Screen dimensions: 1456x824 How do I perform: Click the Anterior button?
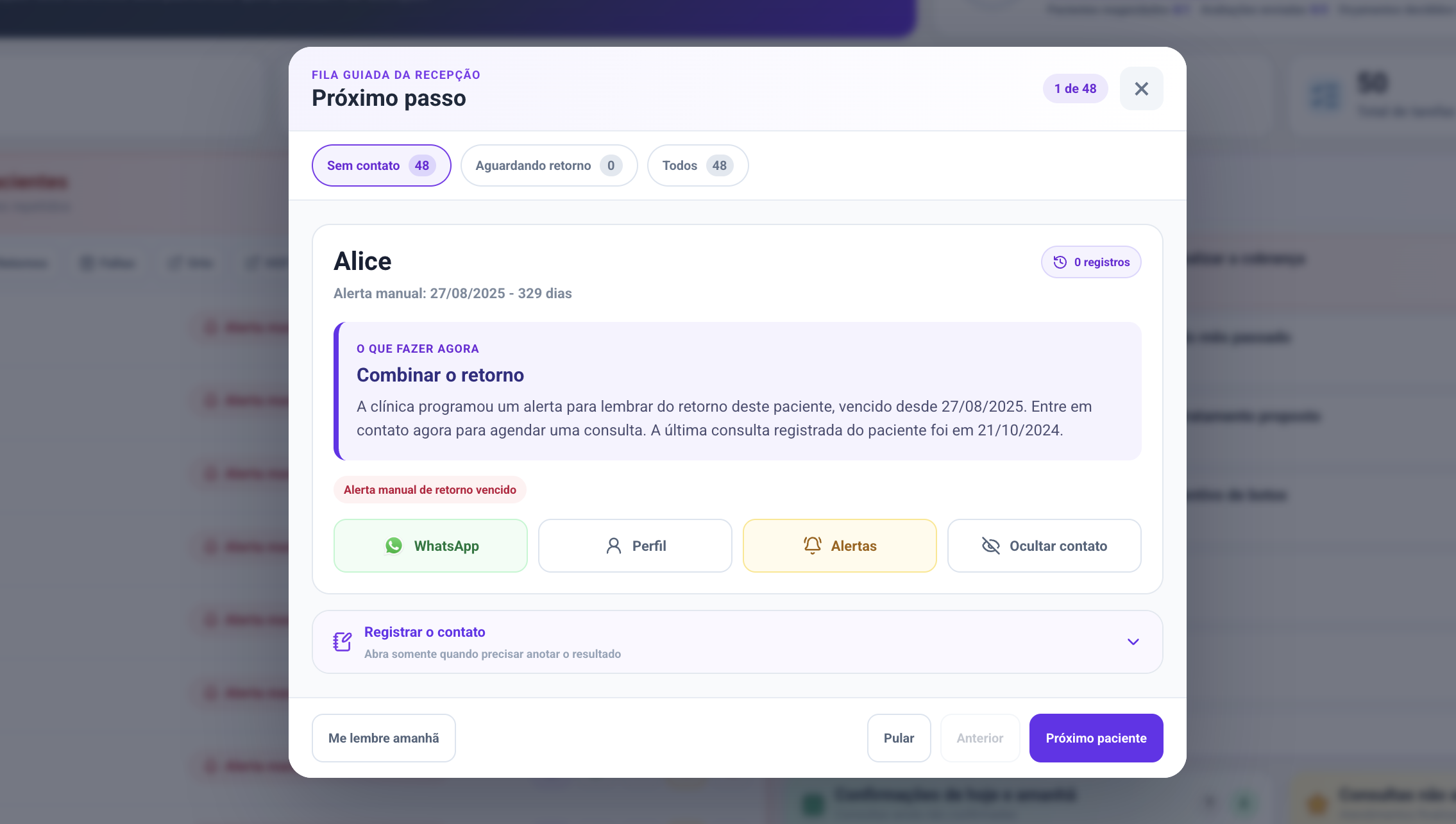click(980, 738)
